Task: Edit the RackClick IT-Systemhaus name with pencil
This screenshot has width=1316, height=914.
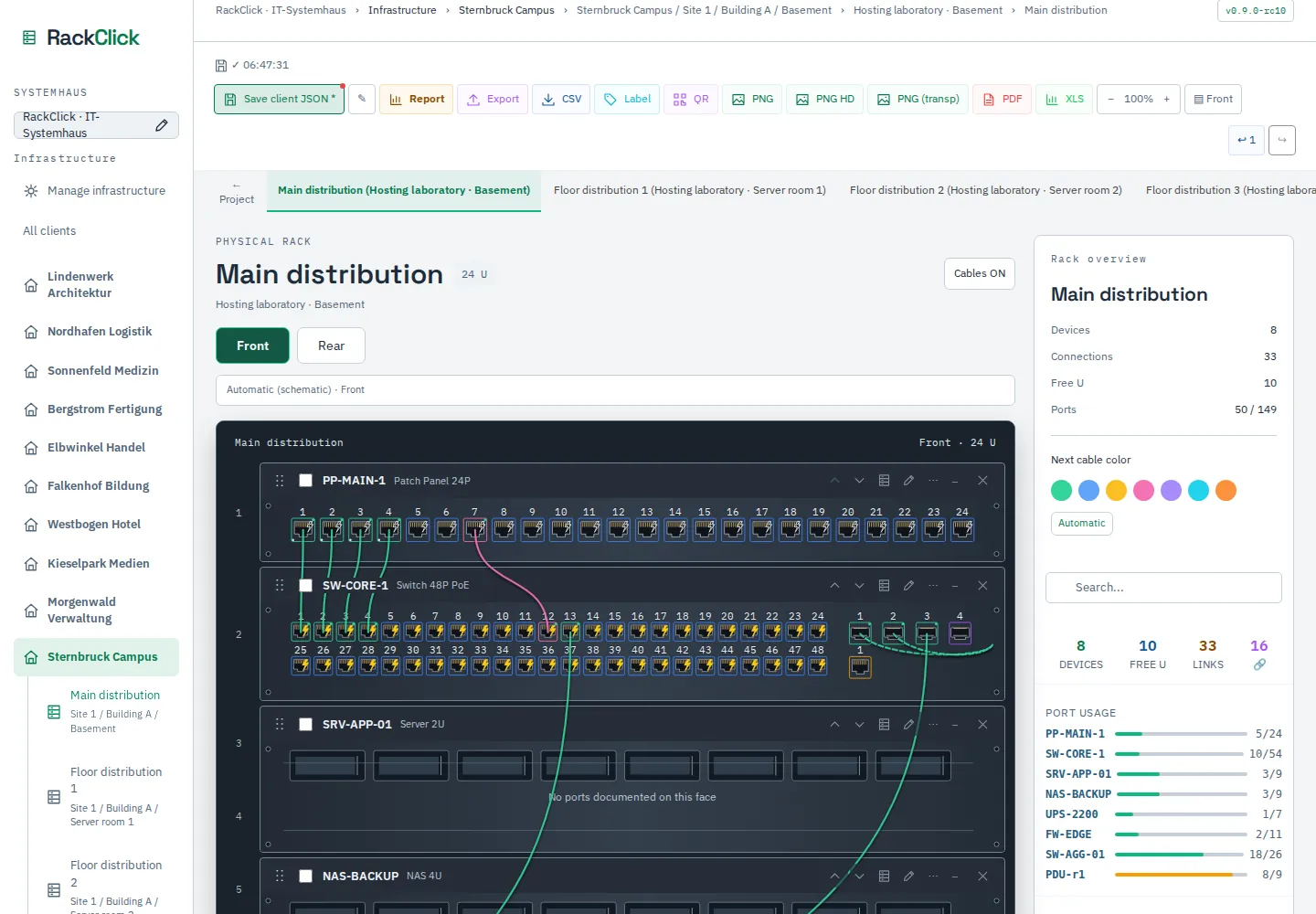Action: click(162, 125)
